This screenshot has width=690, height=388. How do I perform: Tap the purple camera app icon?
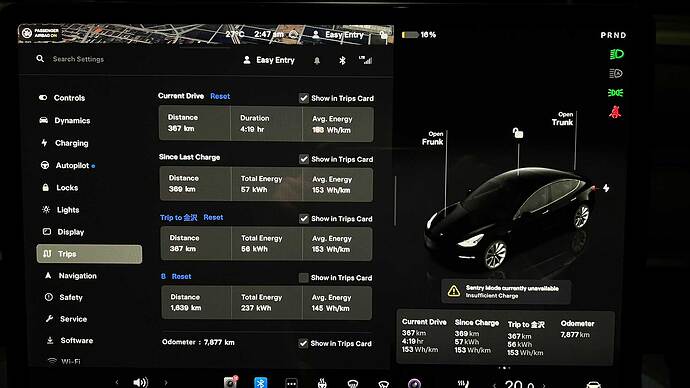point(414,383)
